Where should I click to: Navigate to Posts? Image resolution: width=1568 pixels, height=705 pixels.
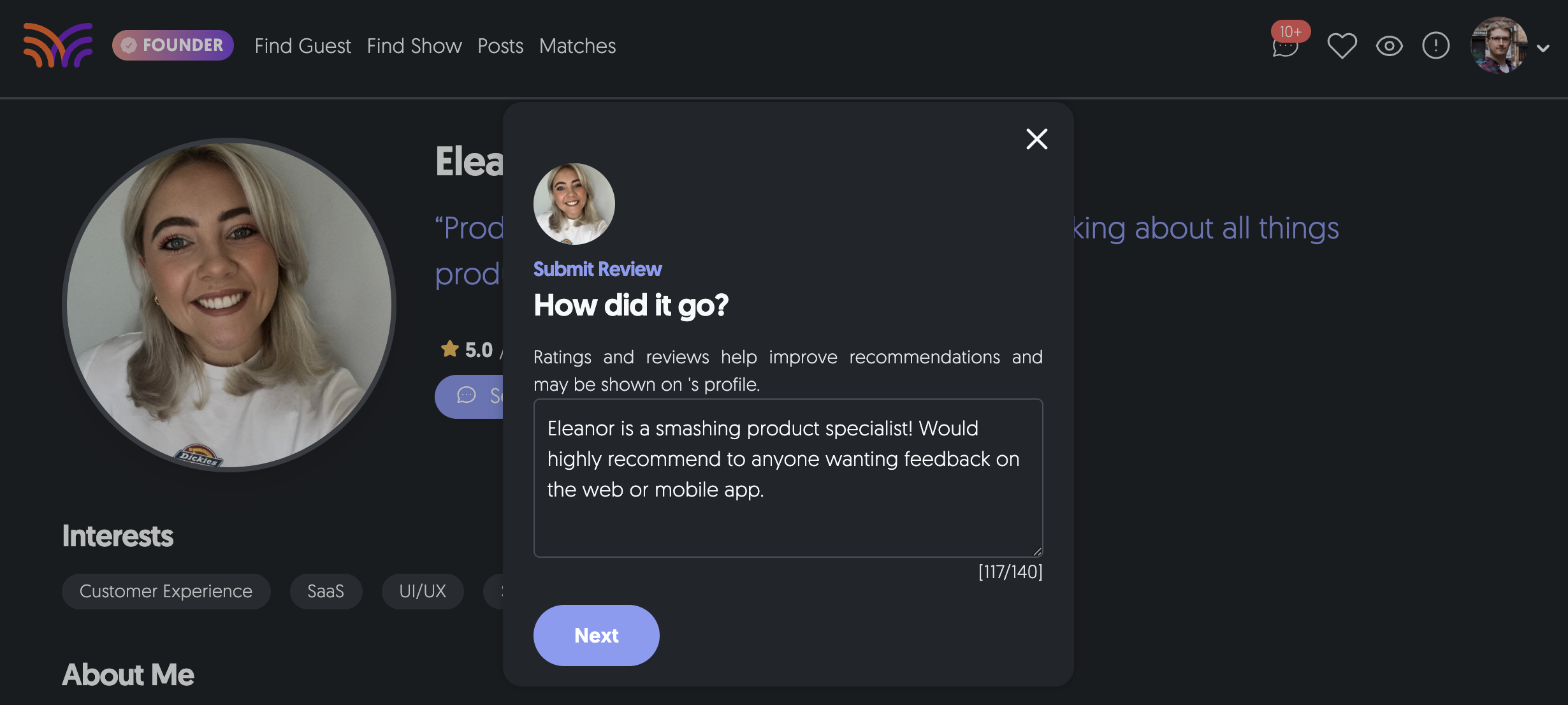500,46
